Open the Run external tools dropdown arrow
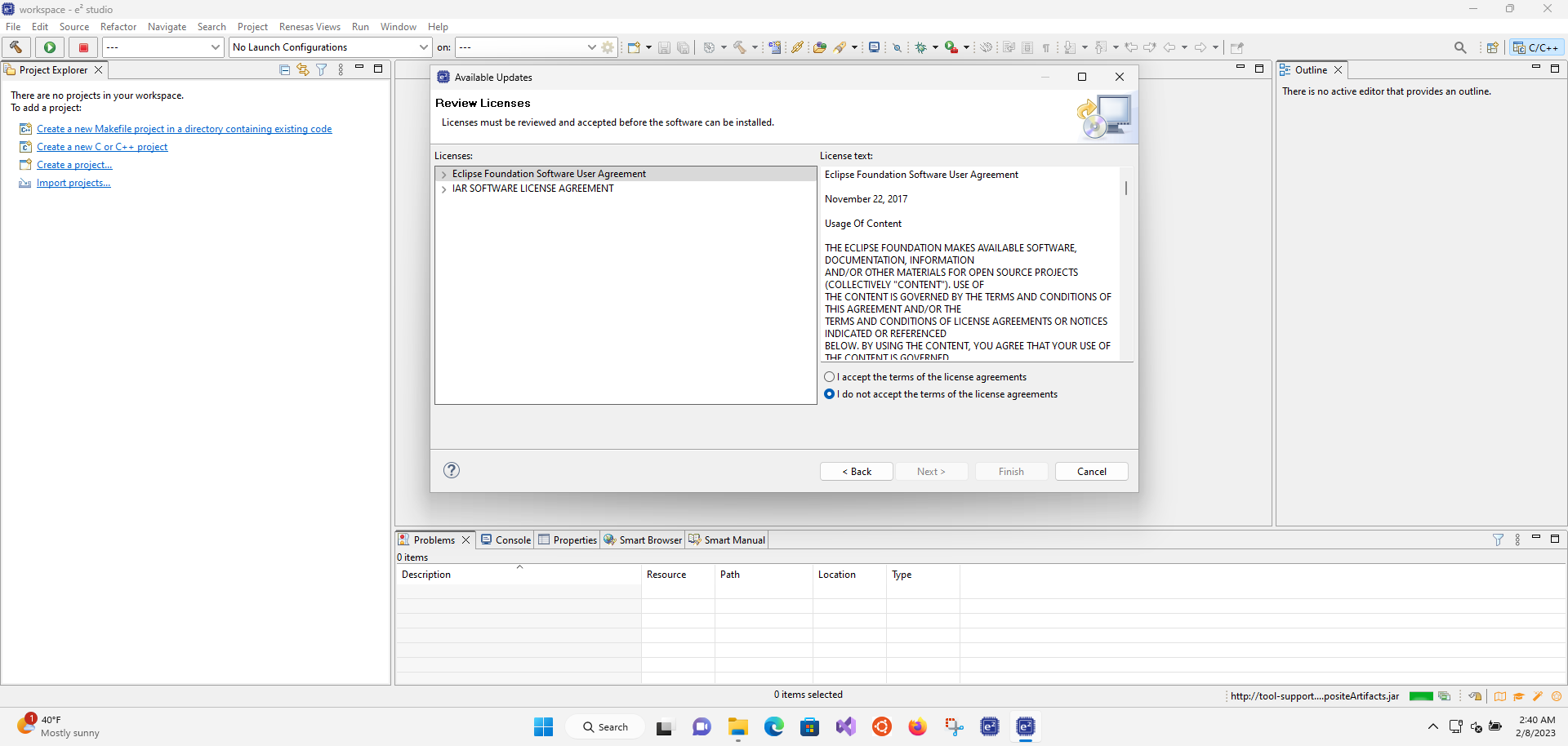1568x746 pixels. [x=966, y=47]
